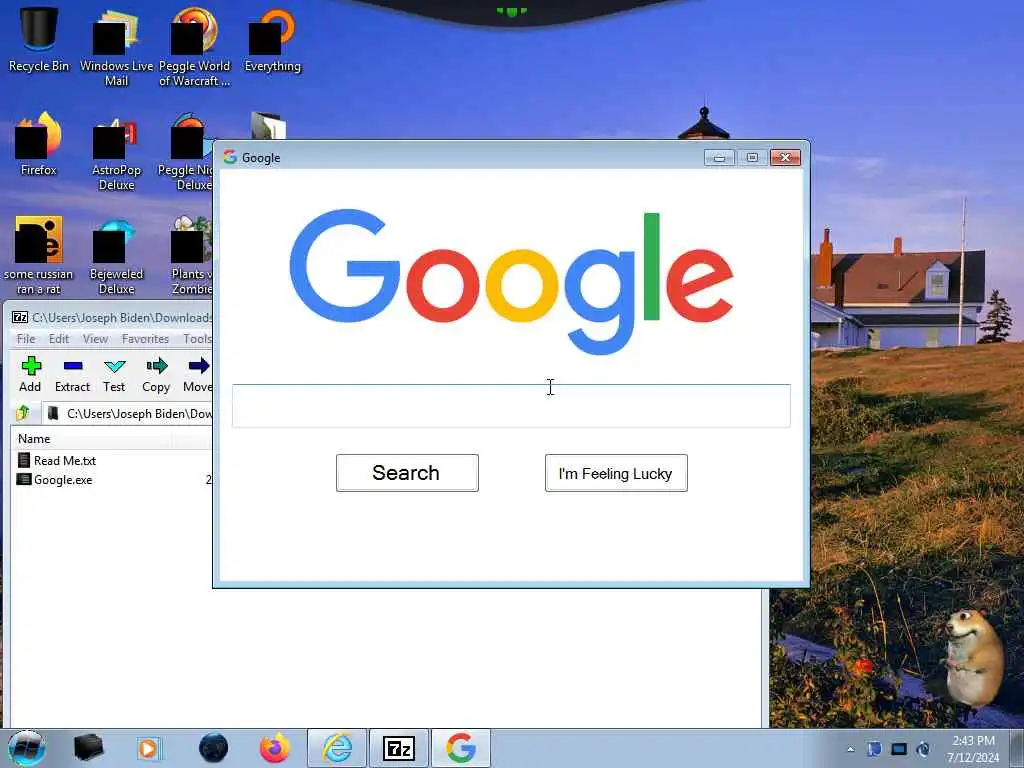Click the Google icon in window title bar
The image size is (1024, 768).
(x=230, y=157)
